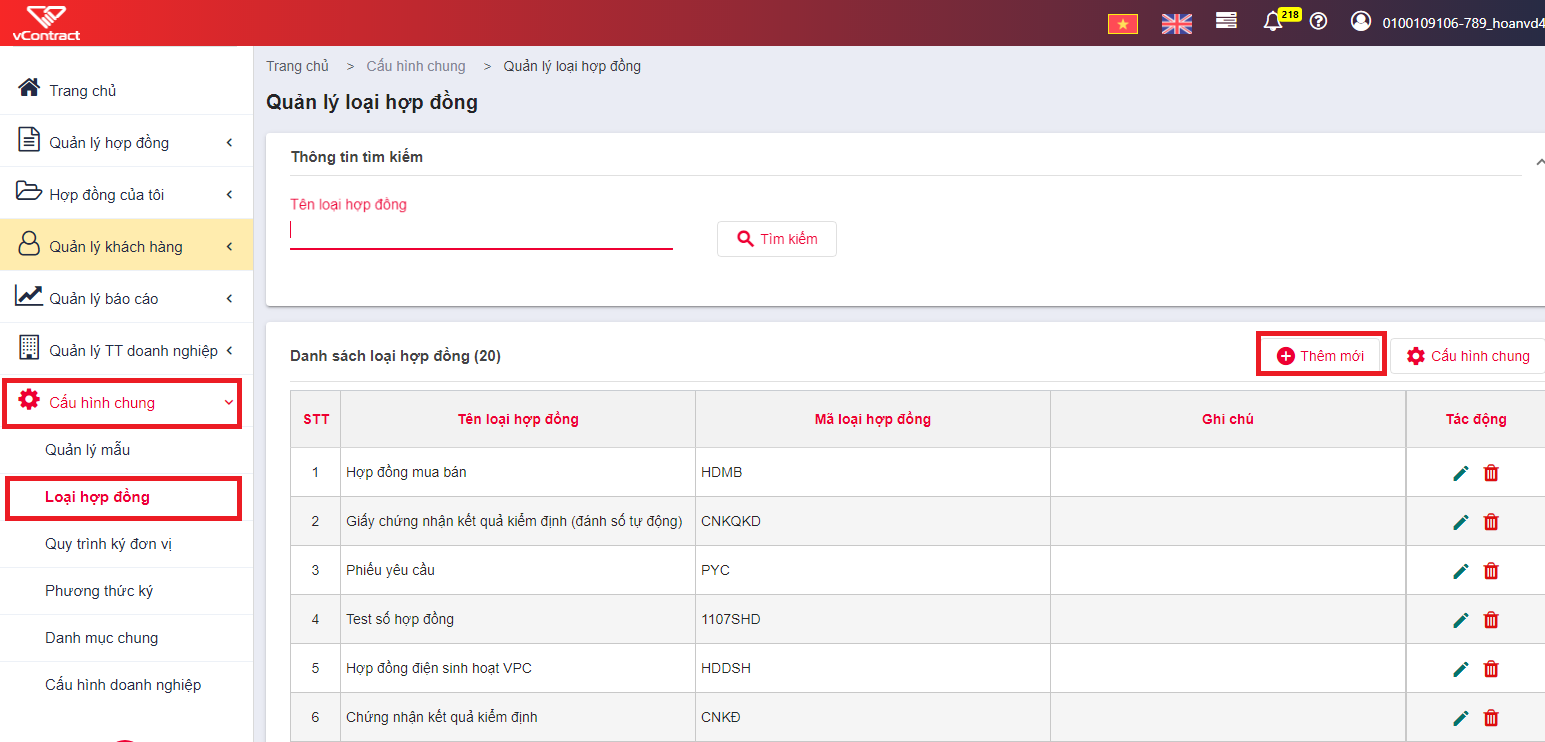Open the help question mark icon
Image resolution: width=1545 pixels, height=742 pixels.
point(1318,21)
